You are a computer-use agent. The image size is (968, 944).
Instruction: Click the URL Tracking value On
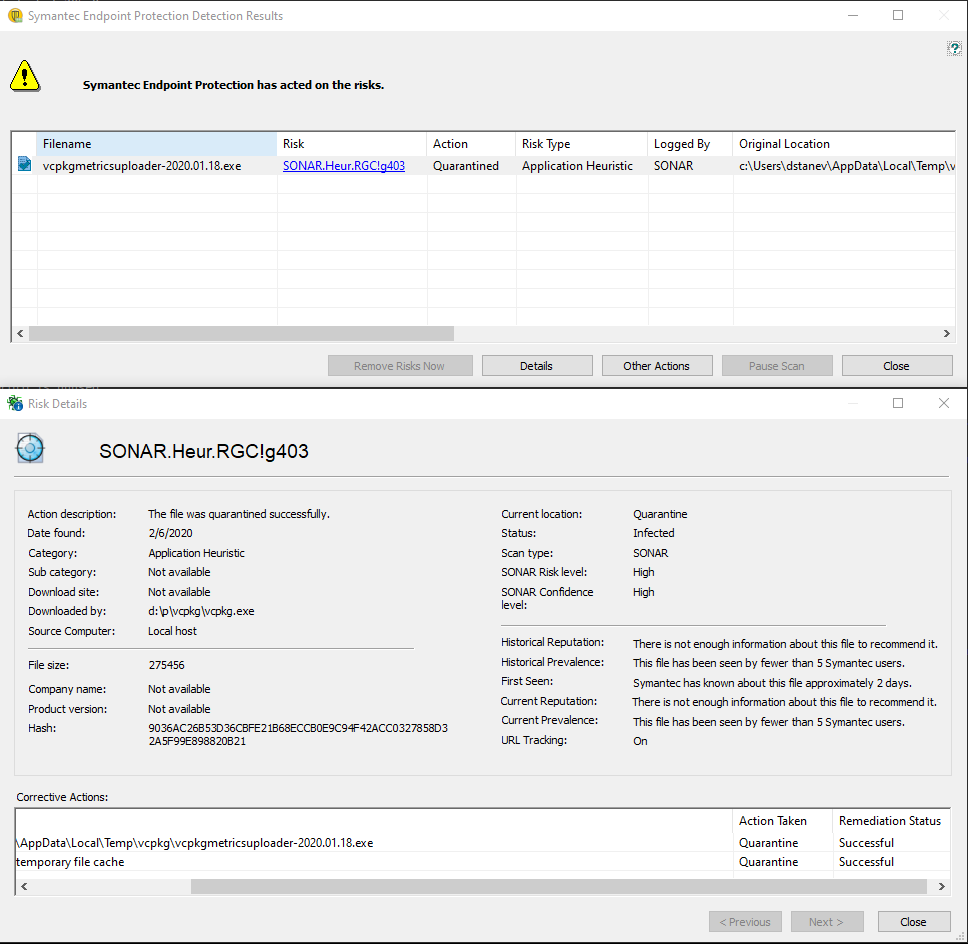[x=640, y=741]
